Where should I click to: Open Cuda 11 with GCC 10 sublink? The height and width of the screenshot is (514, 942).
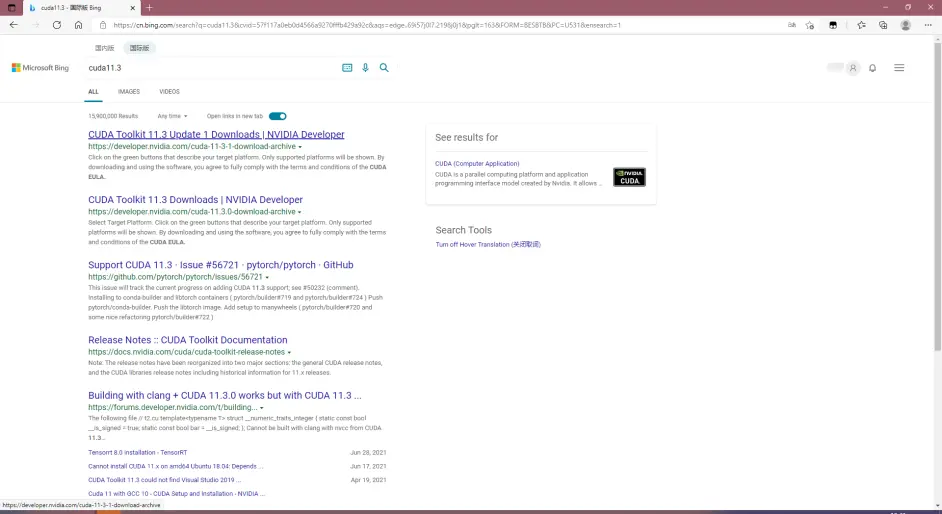[176, 494]
